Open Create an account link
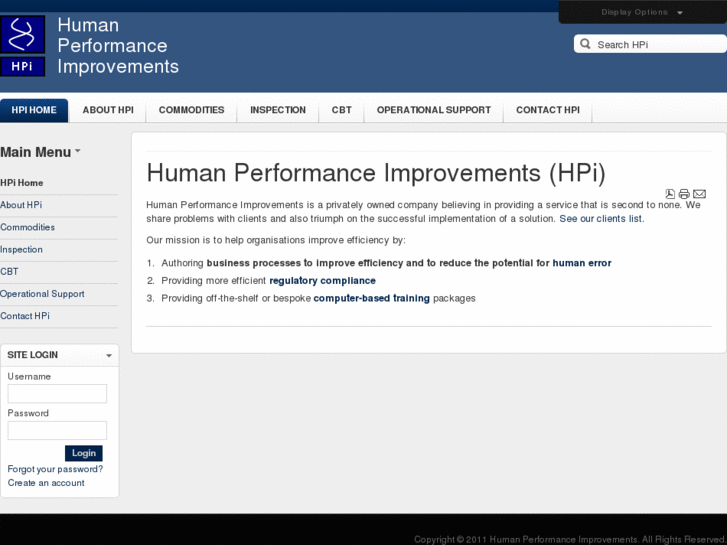Image resolution: width=727 pixels, height=545 pixels. click(46, 483)
